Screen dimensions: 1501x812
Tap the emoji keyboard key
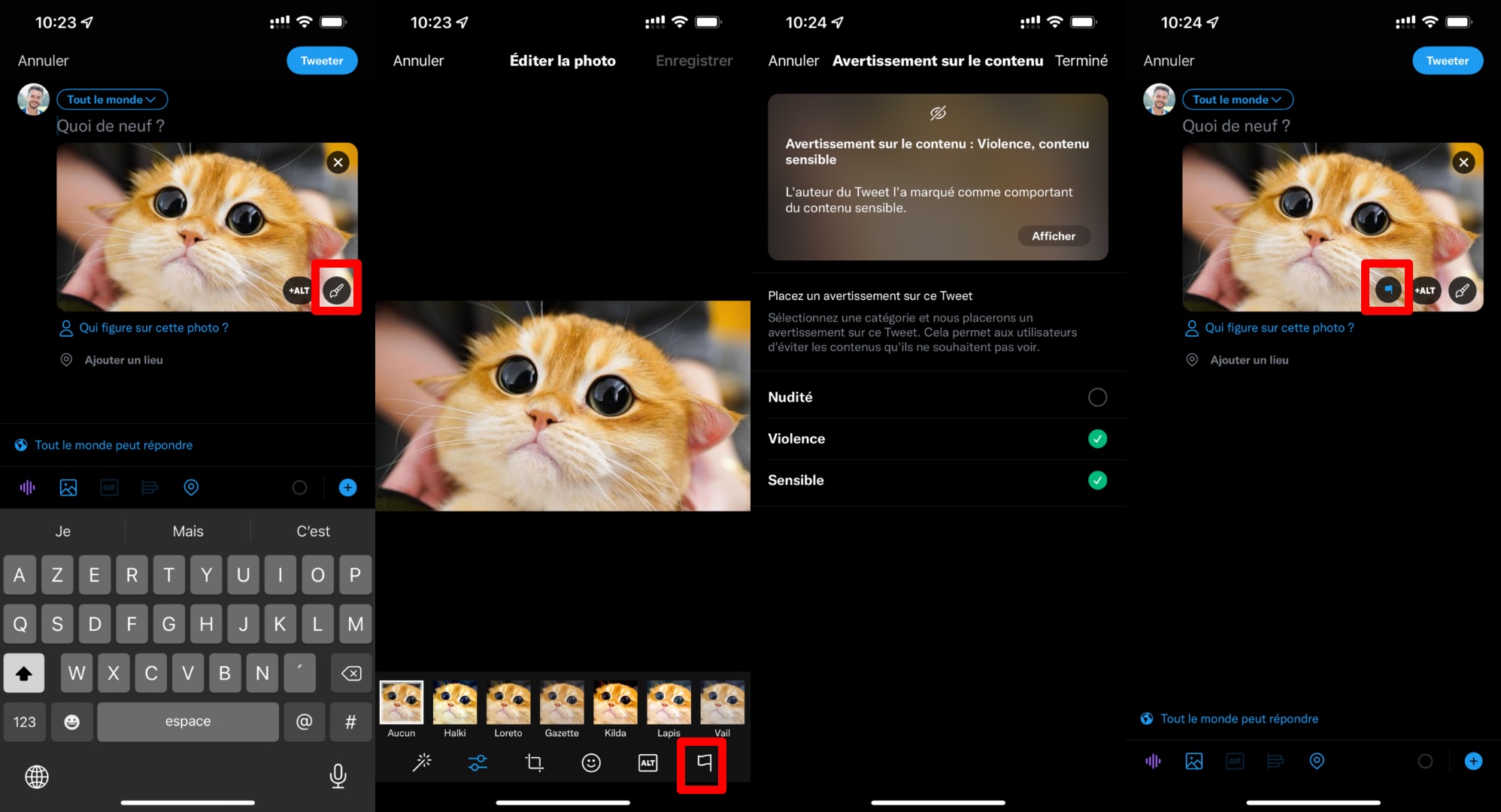[71, 722]
